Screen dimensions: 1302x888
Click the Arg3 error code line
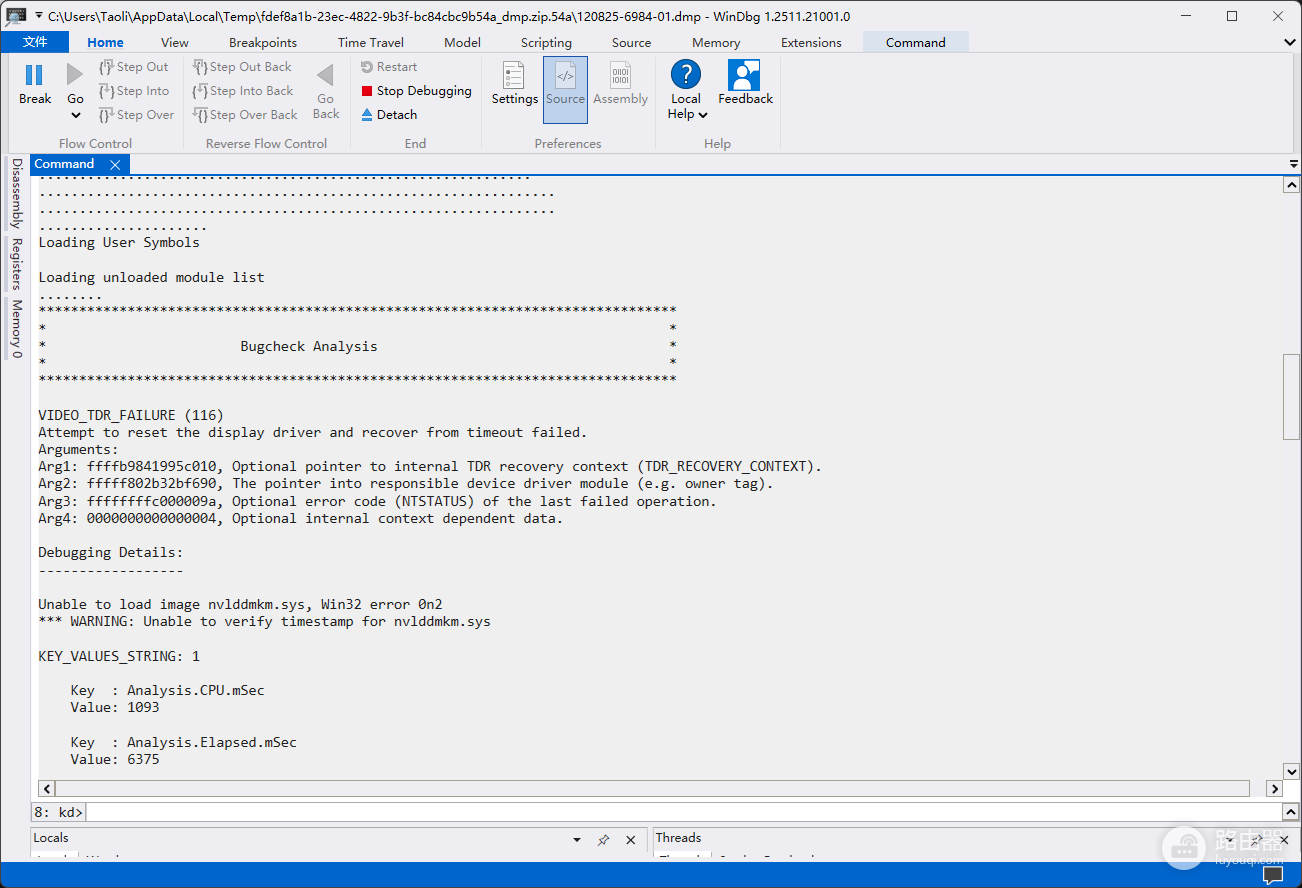pyautogui.click(x=377, y=501)
